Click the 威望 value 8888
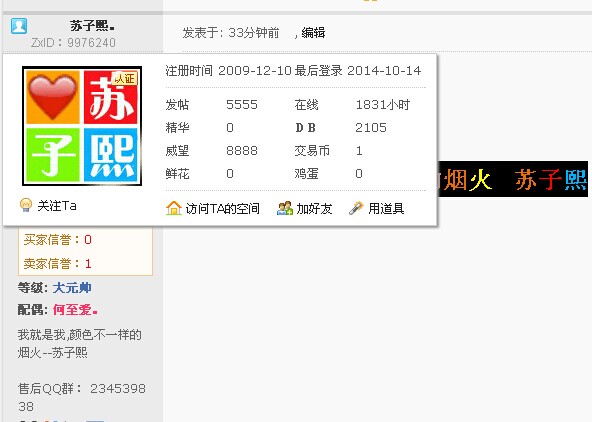592x422 pixels. (242, 151)
